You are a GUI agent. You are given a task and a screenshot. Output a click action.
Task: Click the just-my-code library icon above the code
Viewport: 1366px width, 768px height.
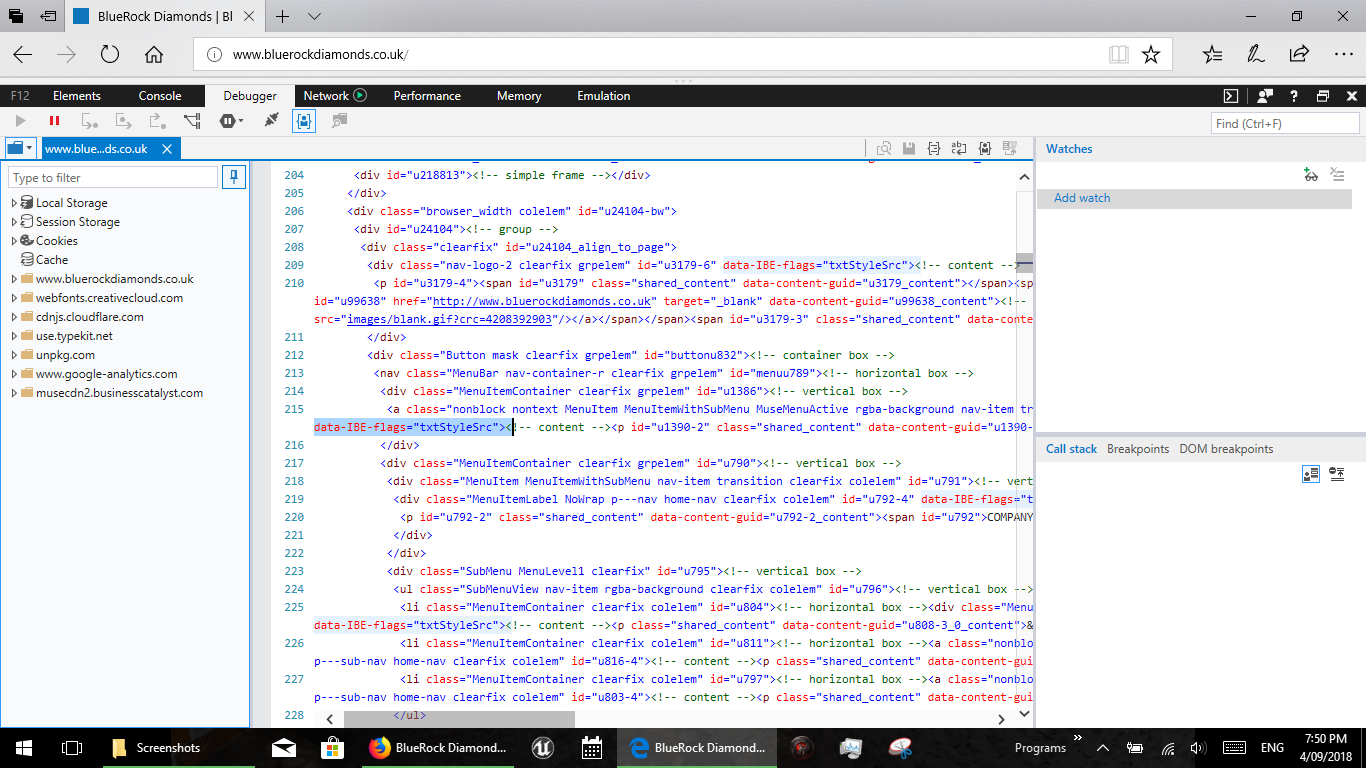click(x=985, y=148)
